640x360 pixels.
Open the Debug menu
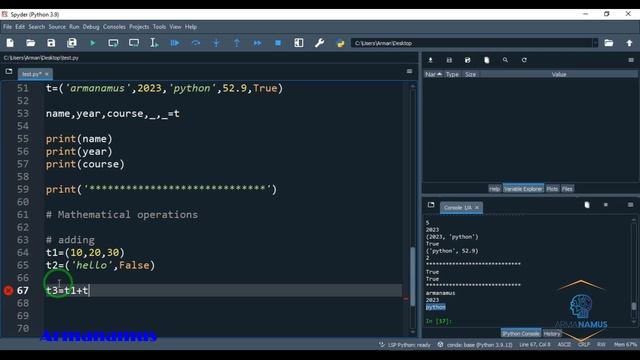pos(91,27)
